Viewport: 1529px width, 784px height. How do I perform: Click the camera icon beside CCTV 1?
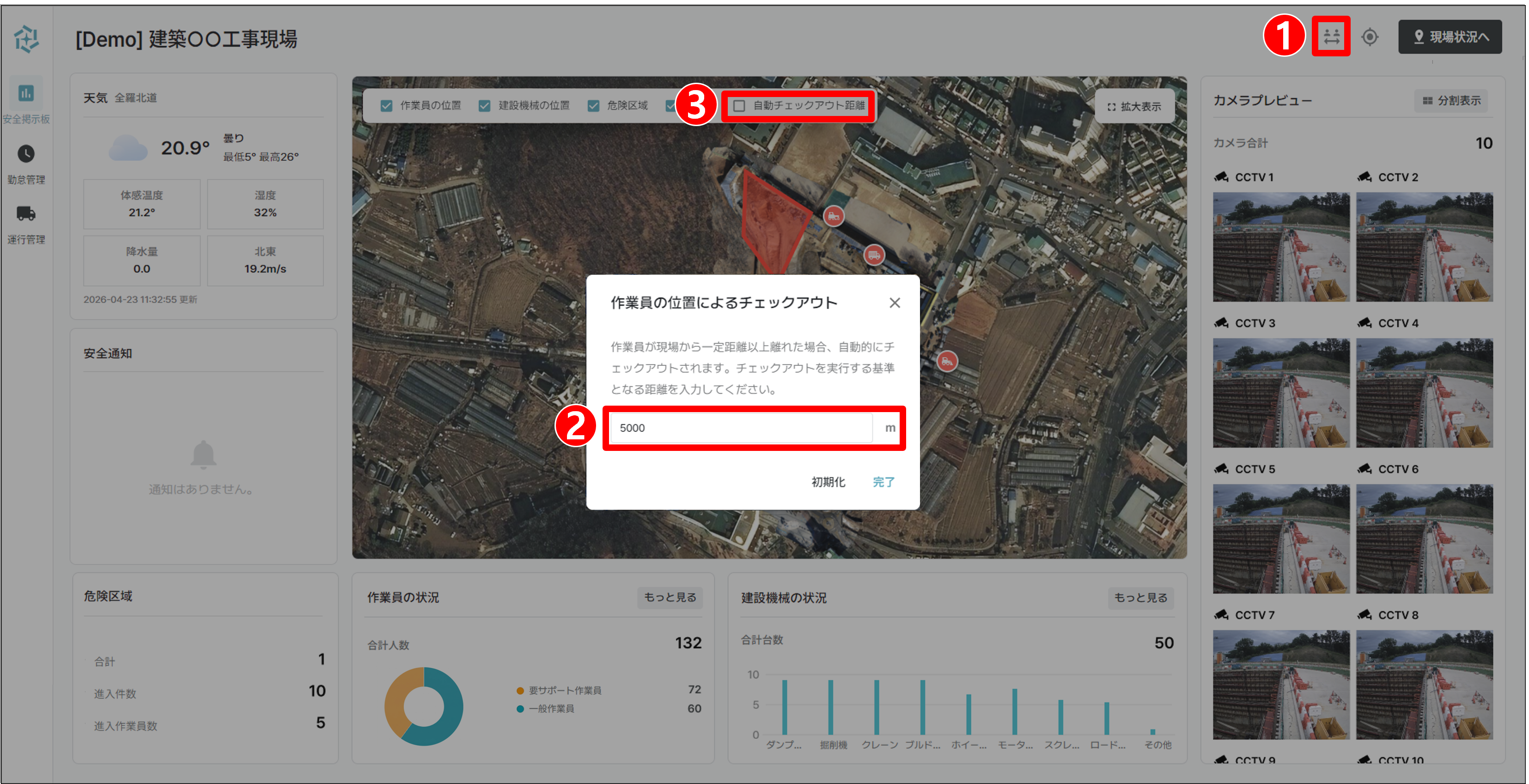tap(1222, 177)
